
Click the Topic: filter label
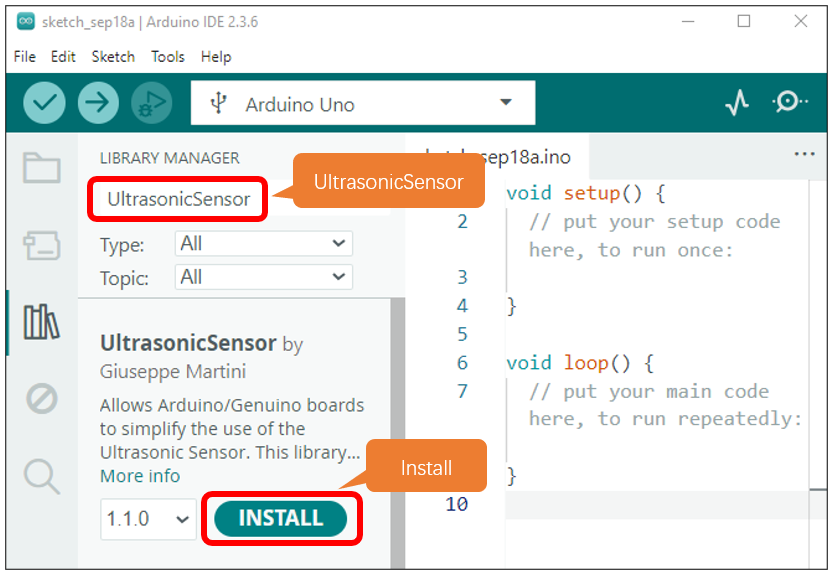124,278
